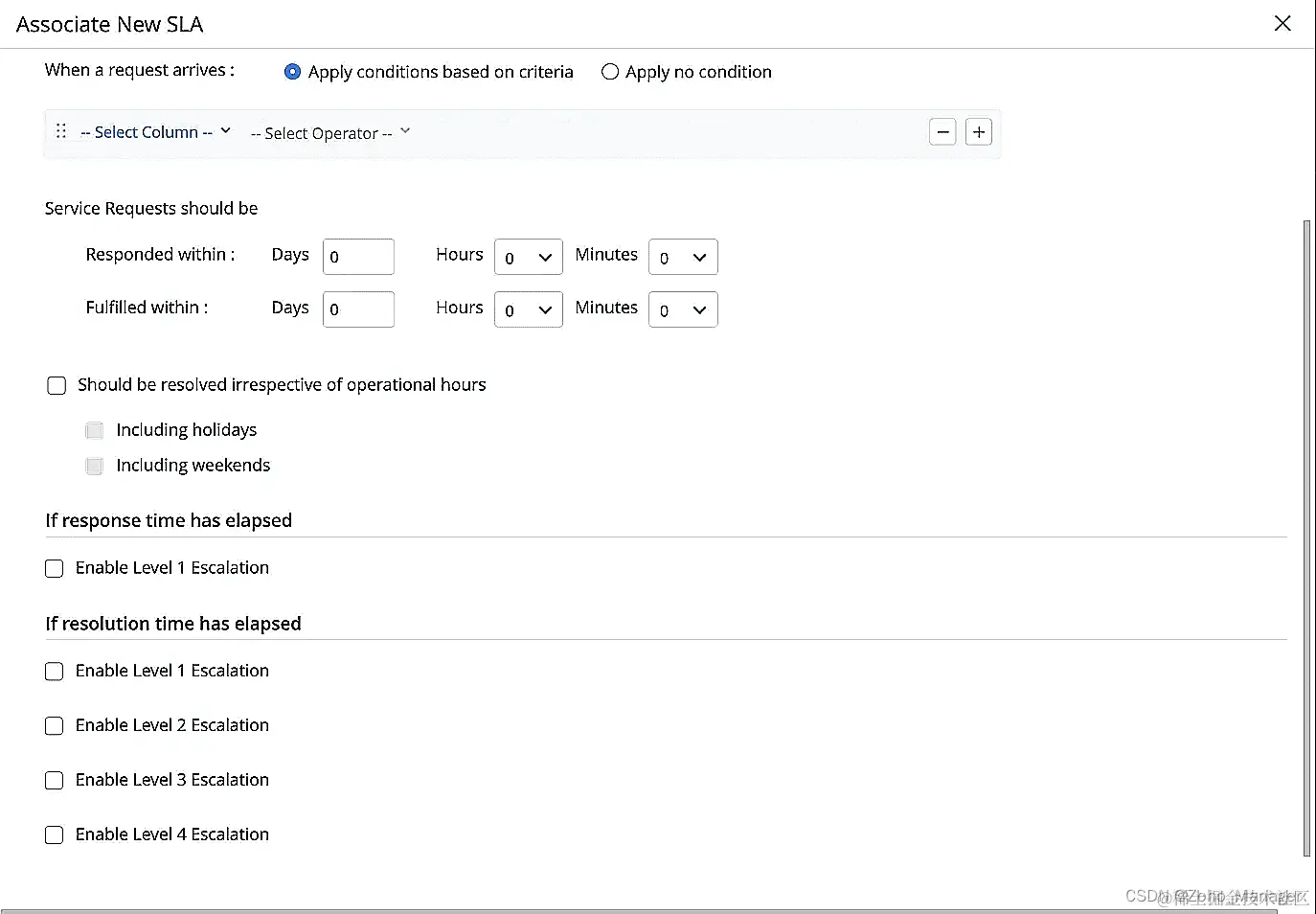Open Hours dropdown for Responded within
This screenshot has height=914, width=1316.
click(x=528, y=257)
